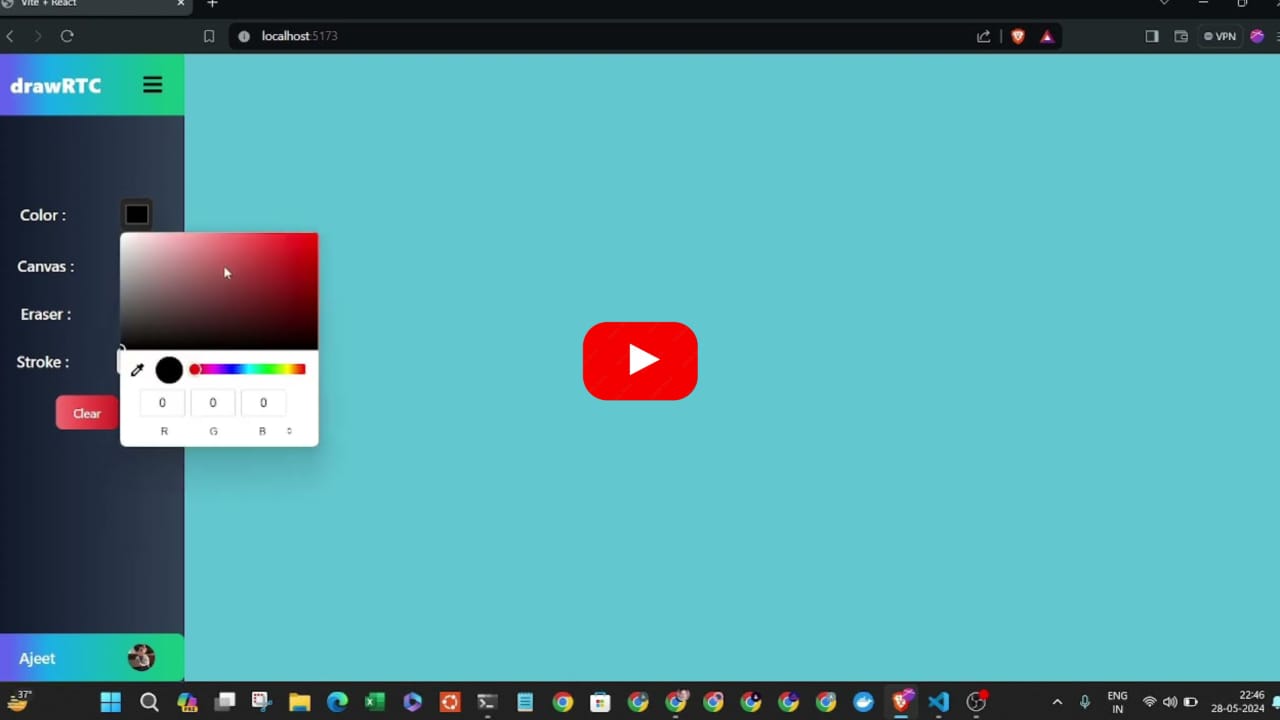1280x720 pixels.
Task: Open the Snipping Tool in the taskbar
Action: [262, 702]
